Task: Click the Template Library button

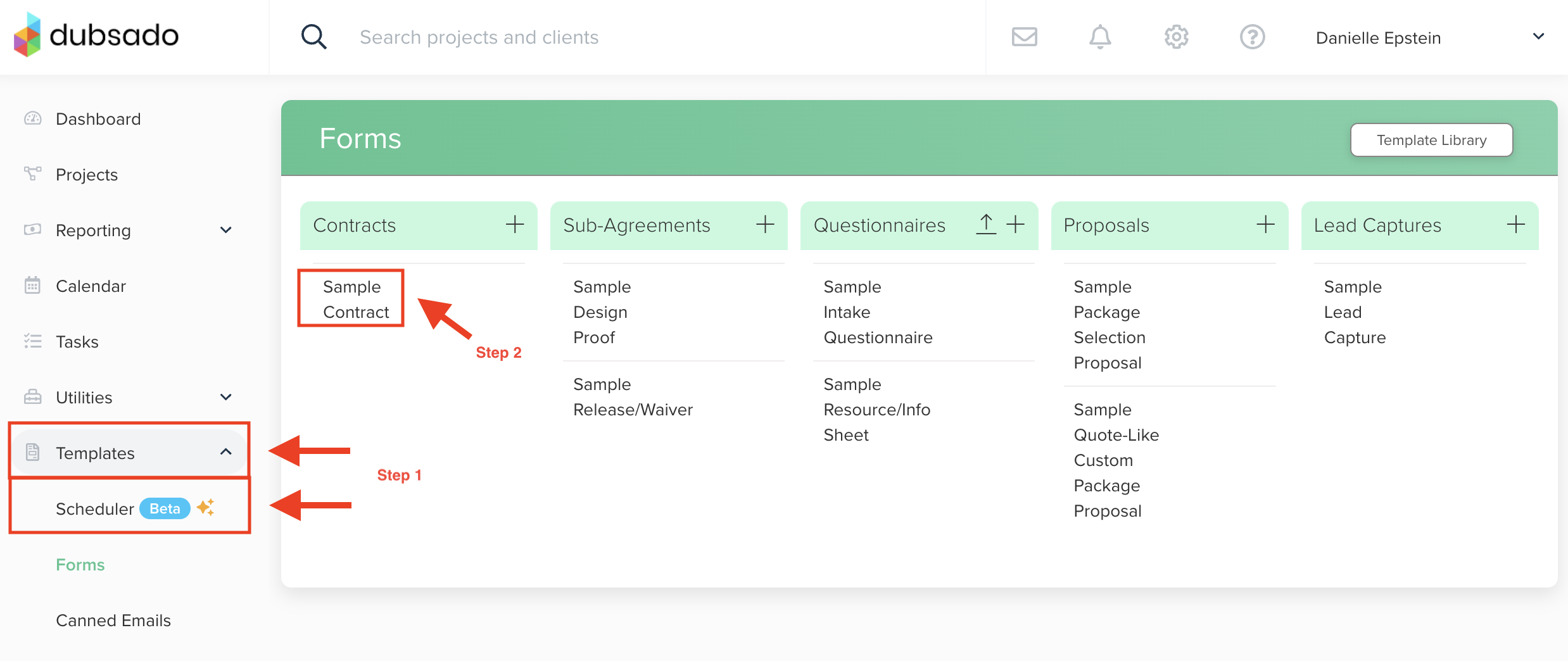Action: coord(1431,140)
